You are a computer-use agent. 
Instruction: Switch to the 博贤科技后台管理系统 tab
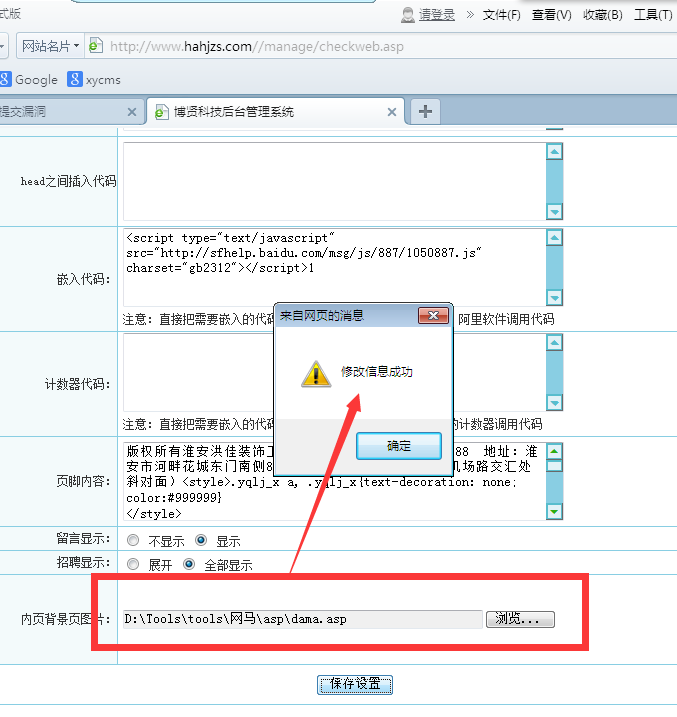point(276,111)
